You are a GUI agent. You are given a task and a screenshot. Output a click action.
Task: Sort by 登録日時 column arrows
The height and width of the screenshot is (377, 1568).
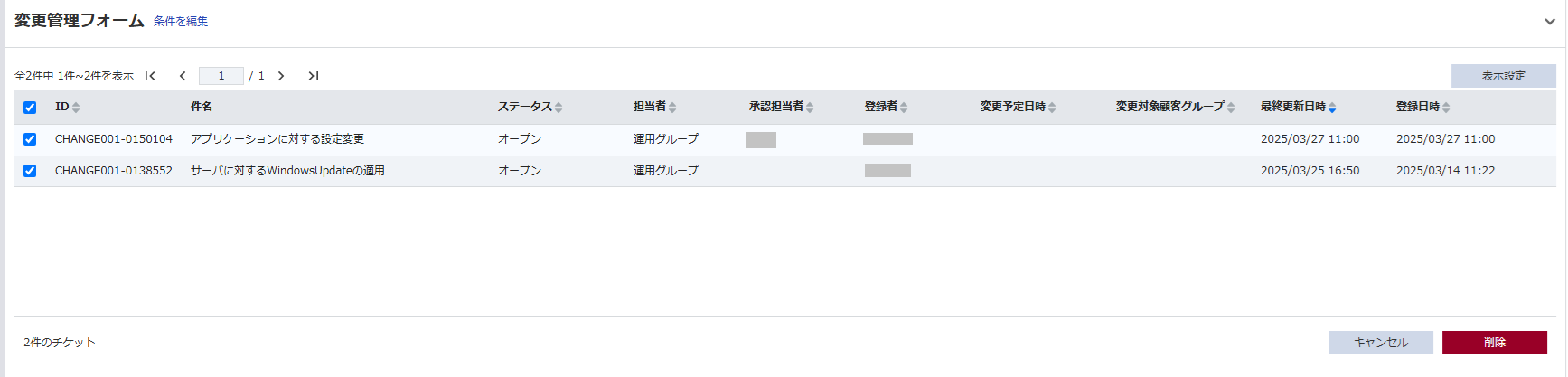point(1446,108)
